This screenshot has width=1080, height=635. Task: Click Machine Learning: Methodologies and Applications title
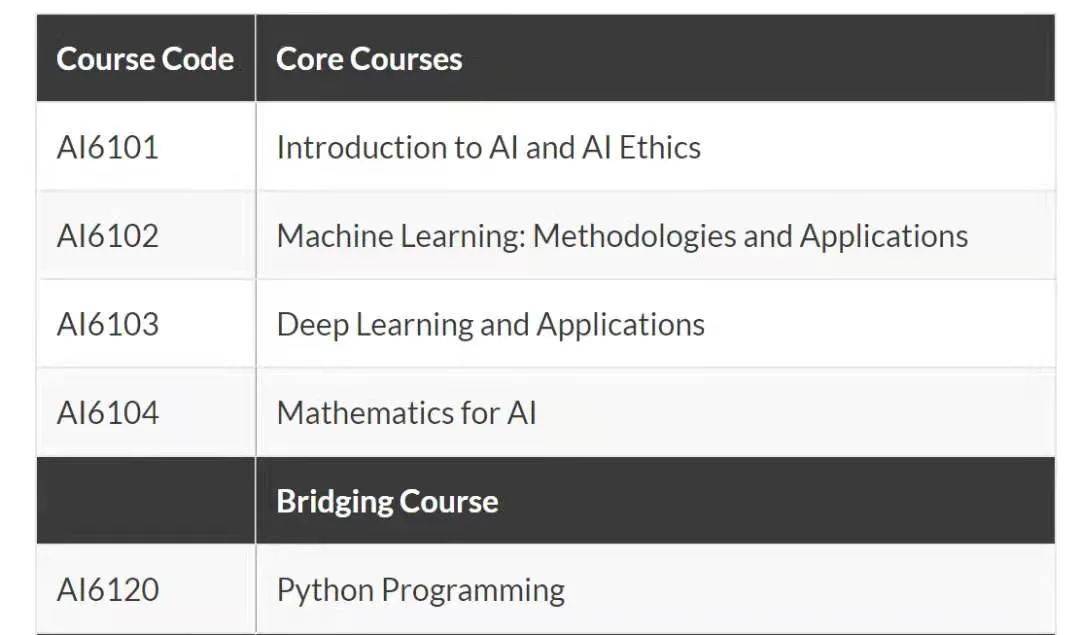[622, 236]
